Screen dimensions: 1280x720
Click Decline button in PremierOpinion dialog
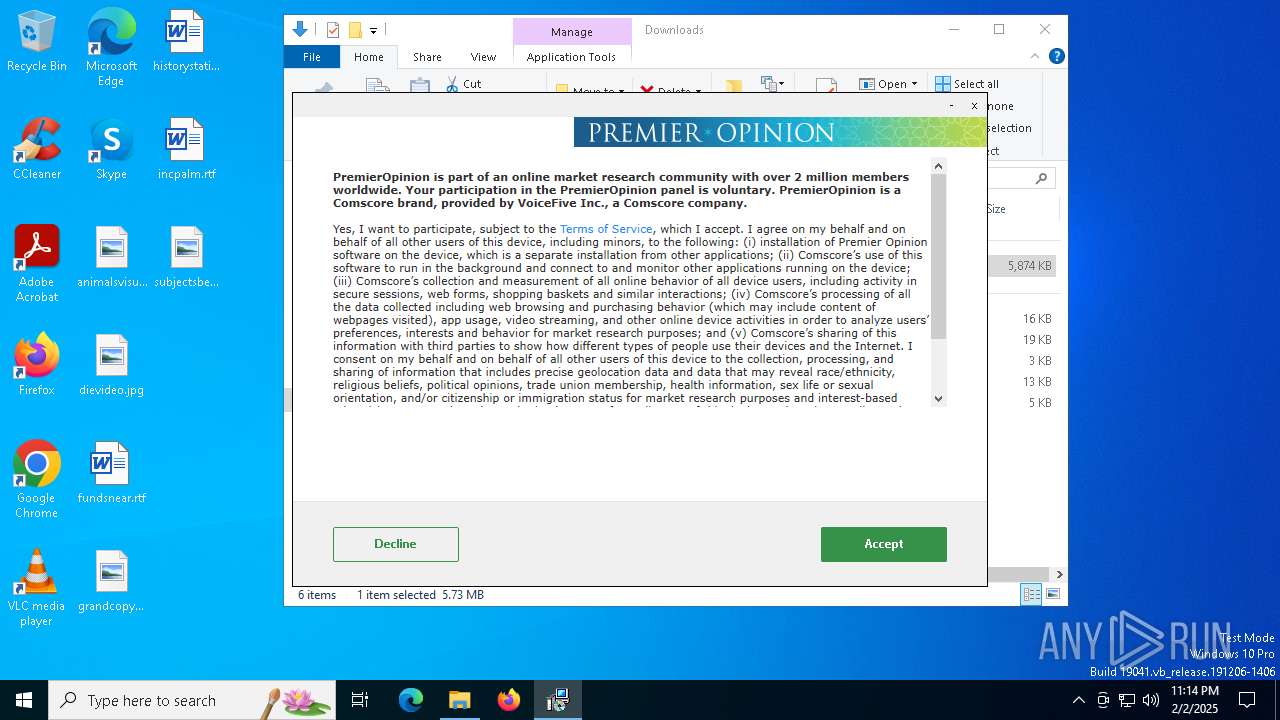tap(396, 544)
